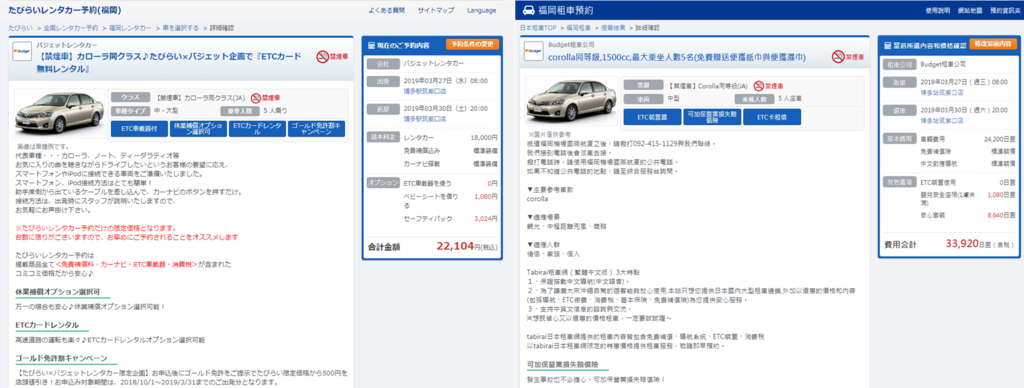Click the calculator icon next to 現在のご予約内容
Screen dimensions: 1024x388
click(x=372, y=45)
